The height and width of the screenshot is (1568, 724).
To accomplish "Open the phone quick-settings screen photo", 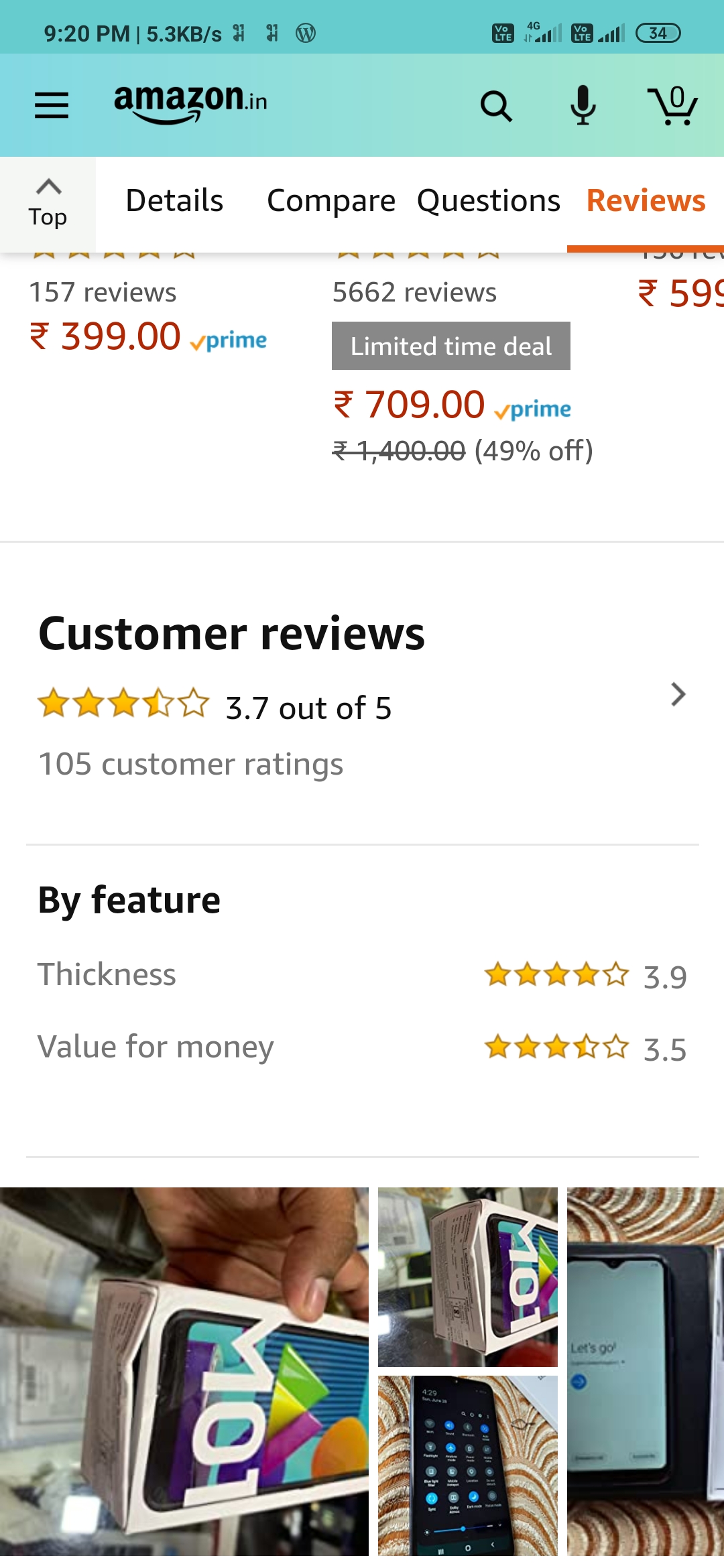I will coord(468,1465).
